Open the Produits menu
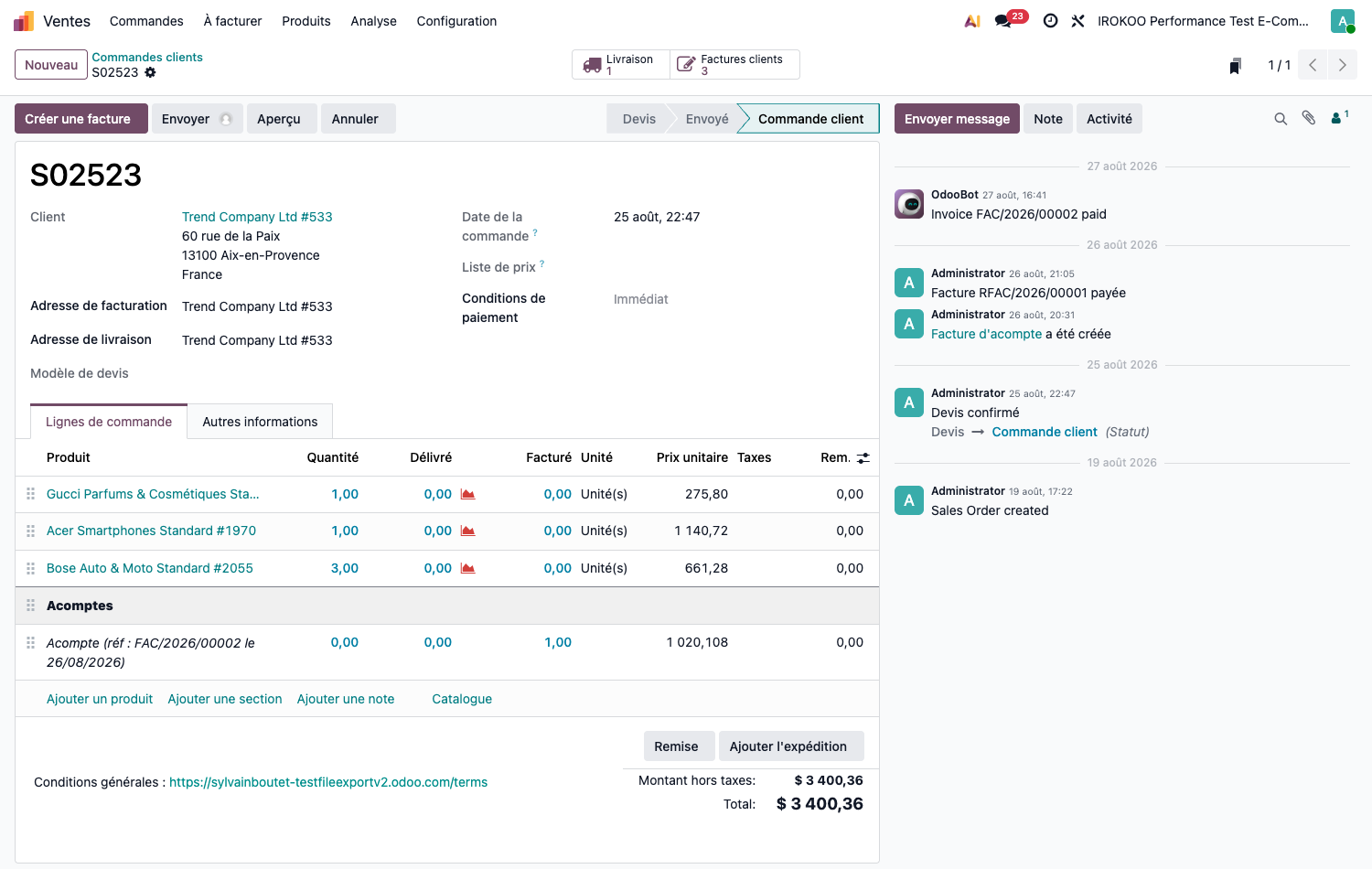 point(306,21)
